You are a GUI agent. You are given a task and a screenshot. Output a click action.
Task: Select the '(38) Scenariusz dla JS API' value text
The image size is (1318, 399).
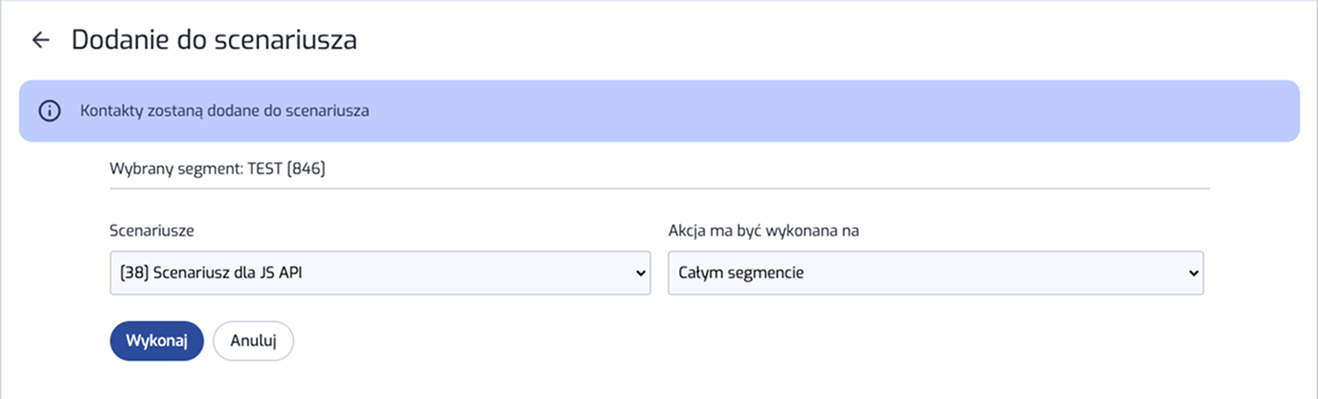click(211, 272)
